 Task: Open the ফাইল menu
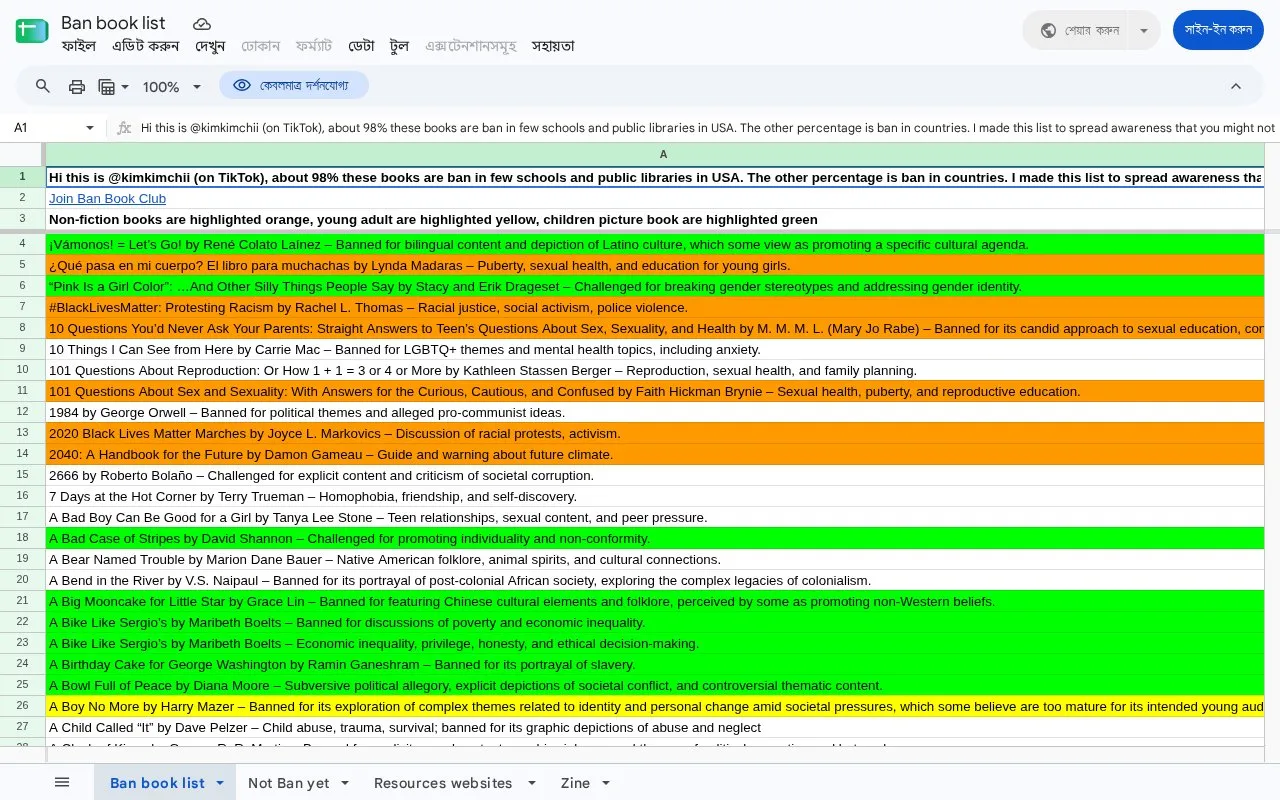(79, 46)
